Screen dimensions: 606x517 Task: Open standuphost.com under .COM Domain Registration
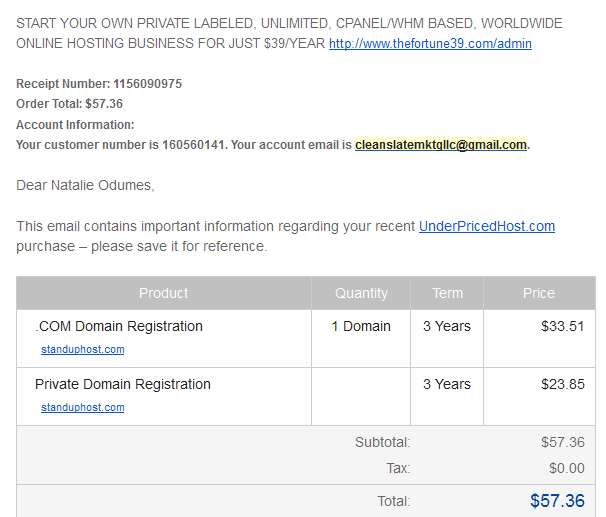click(83, 349)
